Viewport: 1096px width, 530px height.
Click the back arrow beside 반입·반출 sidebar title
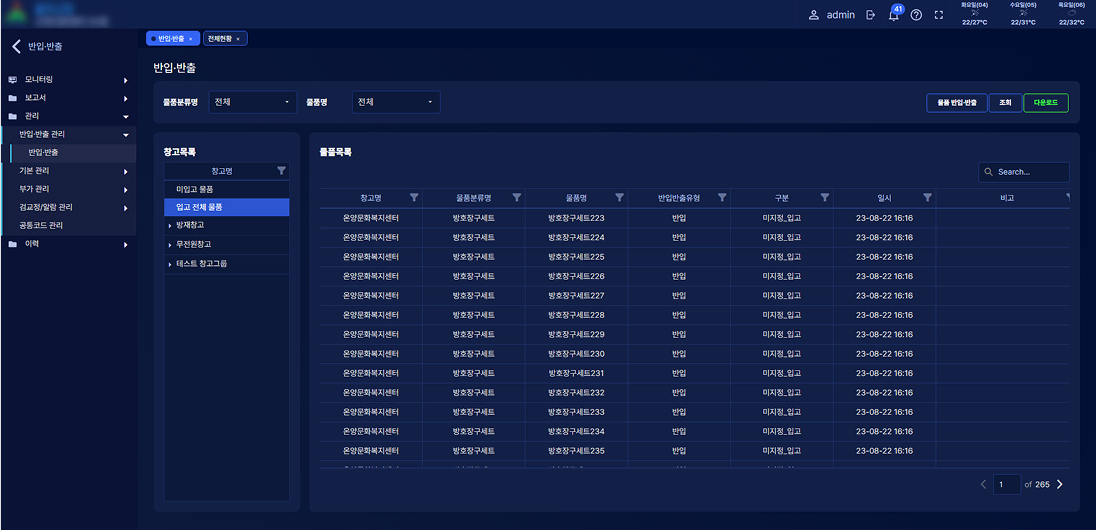(x=16, y=46)
